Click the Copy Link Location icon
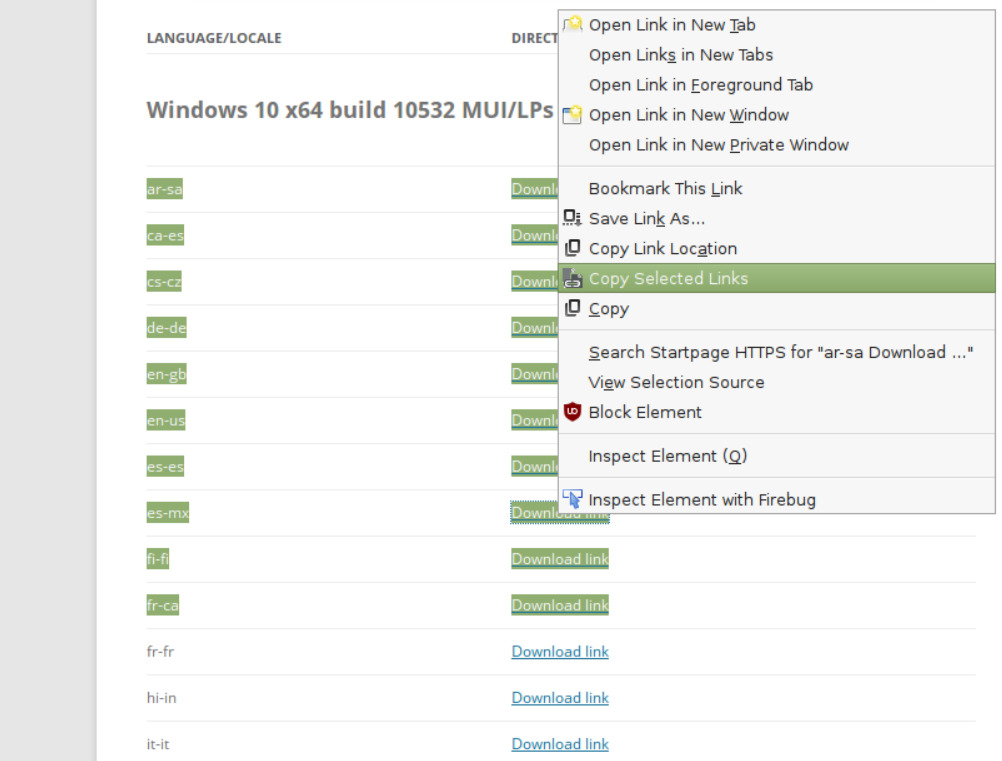1002x761 pixels. click(x=573, y=248)
